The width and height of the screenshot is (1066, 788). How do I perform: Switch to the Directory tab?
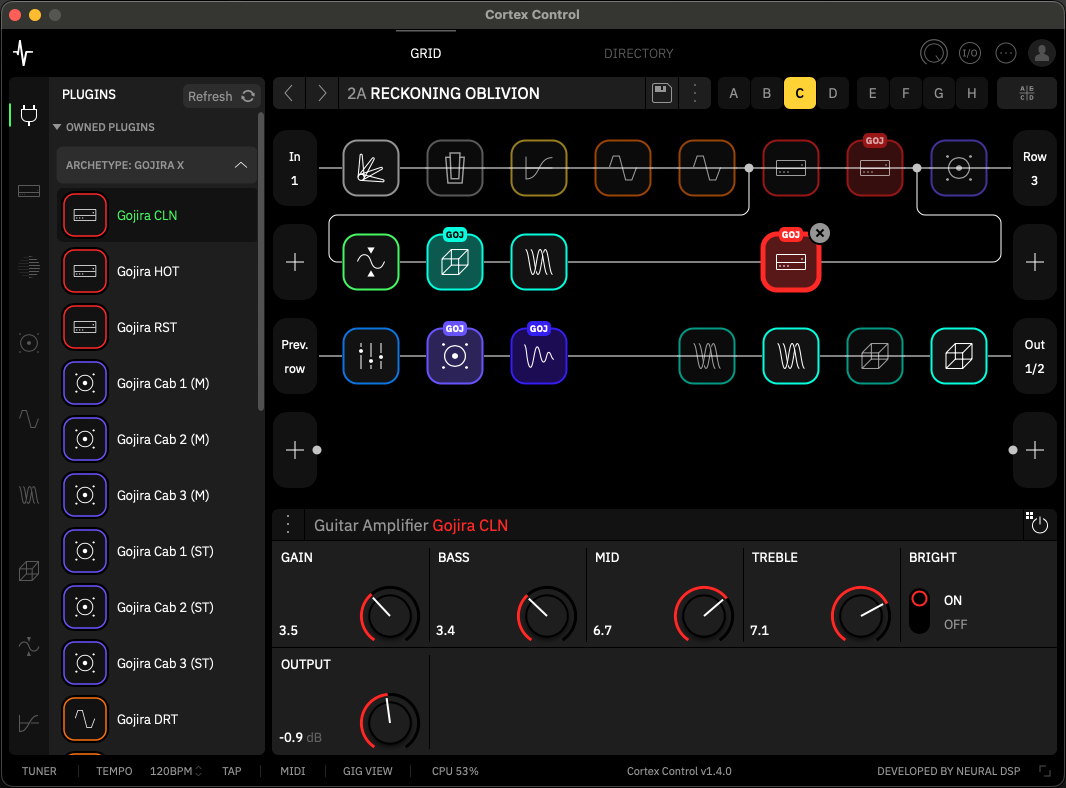(x=638, y=53)
